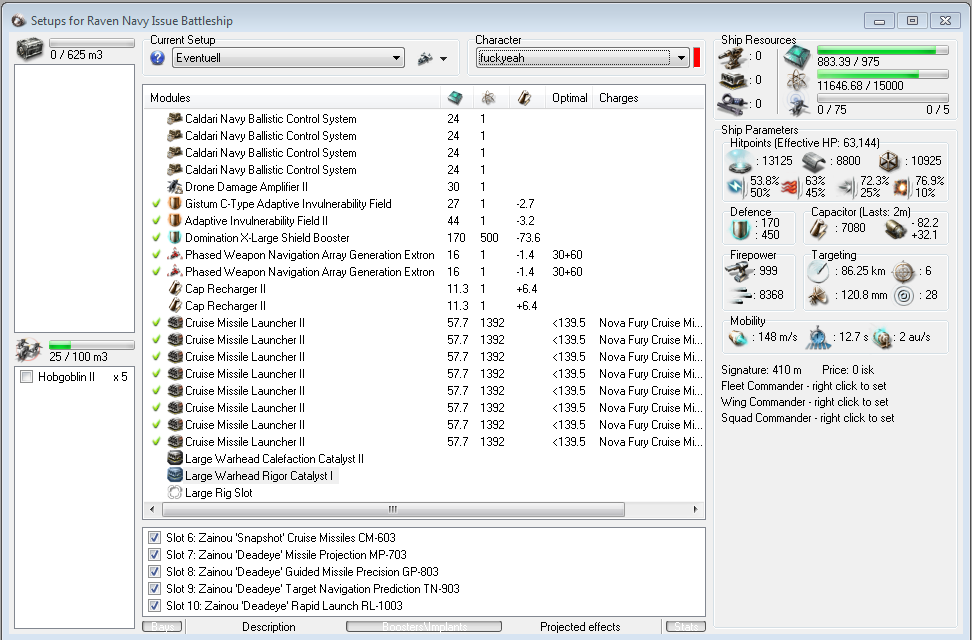972x640 pixels.
Task: Click the powergrid resource icon in Ship Resources
Action: 797,81
